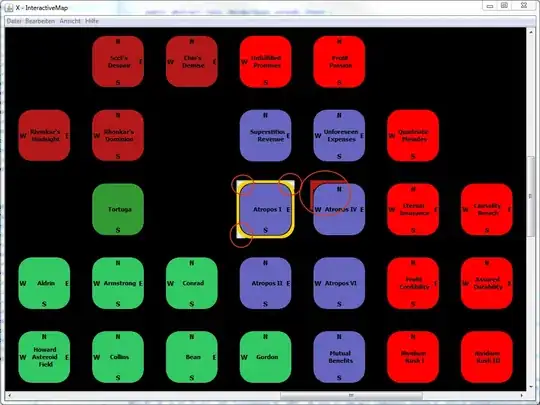Screen dimensions: 540x405
Task: Click the E gate marker of Atropos I
Action: [288, 209]
